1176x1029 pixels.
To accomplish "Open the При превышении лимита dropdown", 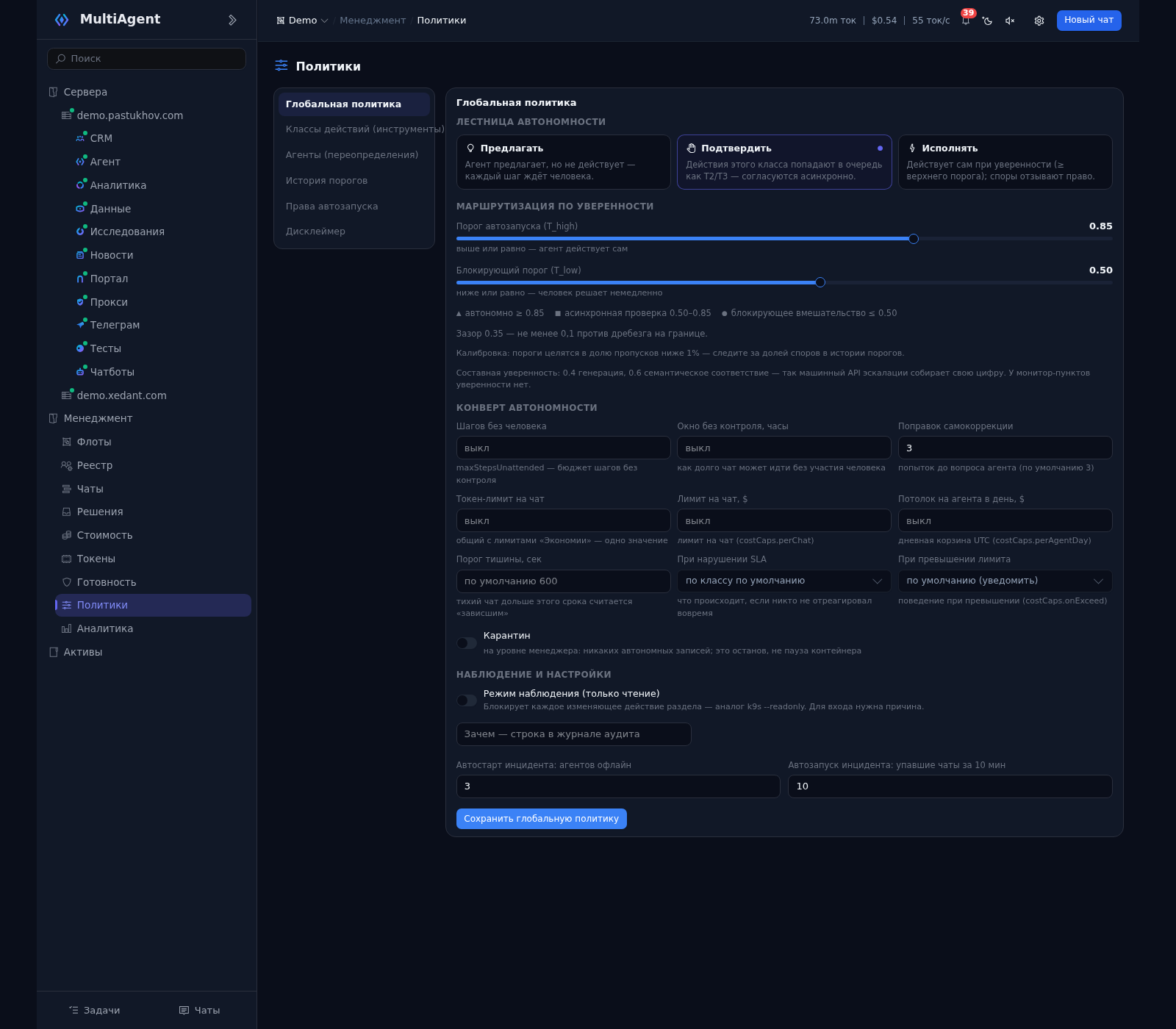I will click(x=1005, y=581).
